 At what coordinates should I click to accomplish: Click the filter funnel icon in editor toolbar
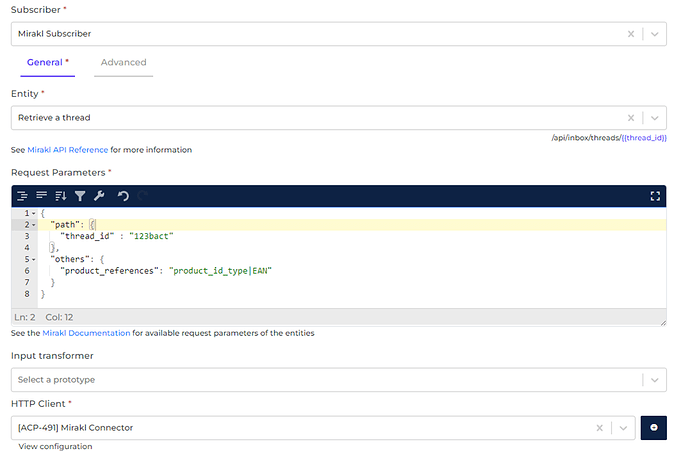(x=80, y=196)
